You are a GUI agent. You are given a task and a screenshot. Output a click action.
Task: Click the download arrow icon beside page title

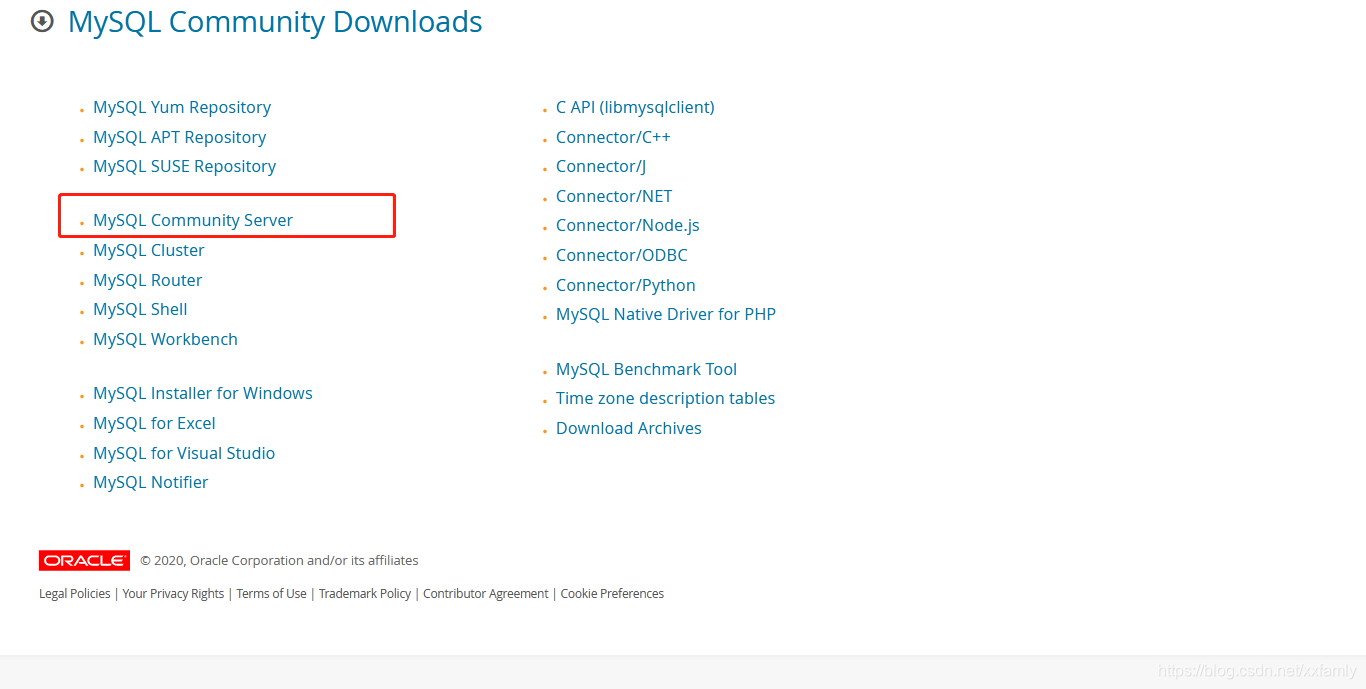[x=42, y=21]
